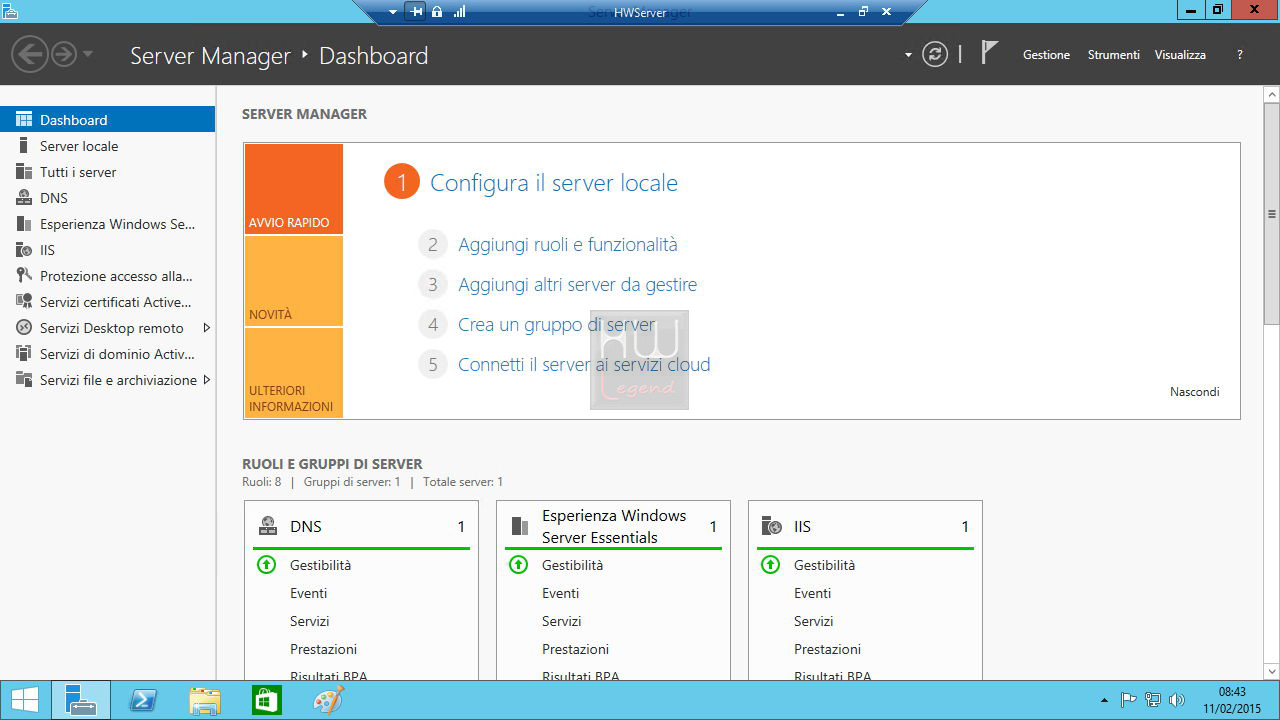This screenshot has height=720, width=1280.
Task: Open Paint from the taskbar
Action: coord(328,701)
